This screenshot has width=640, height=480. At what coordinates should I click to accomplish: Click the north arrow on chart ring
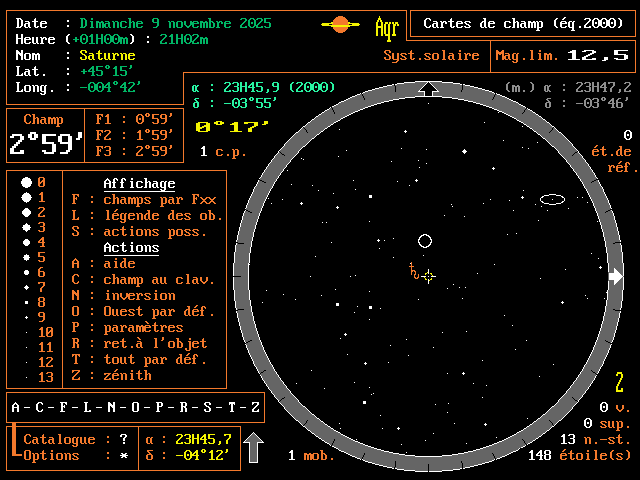point(429,89)
